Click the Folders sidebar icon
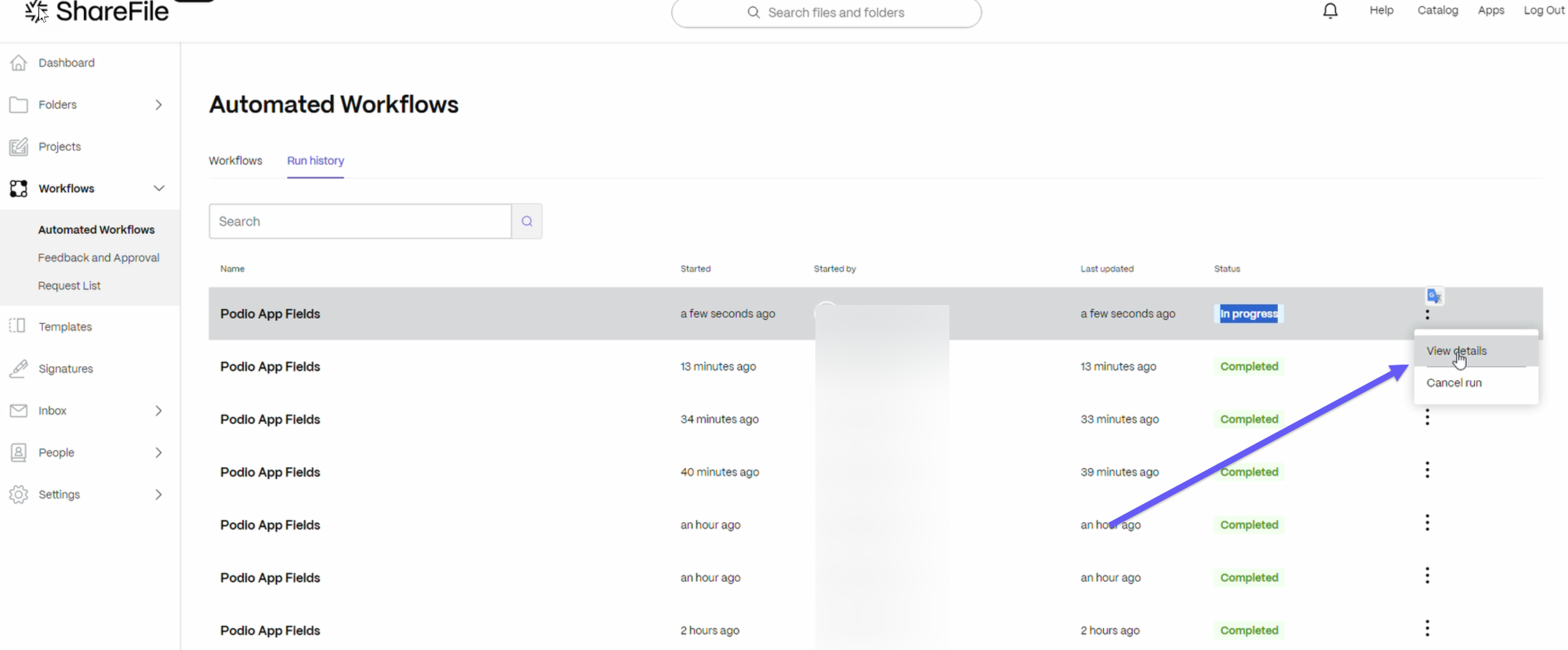 click(19, 105)
